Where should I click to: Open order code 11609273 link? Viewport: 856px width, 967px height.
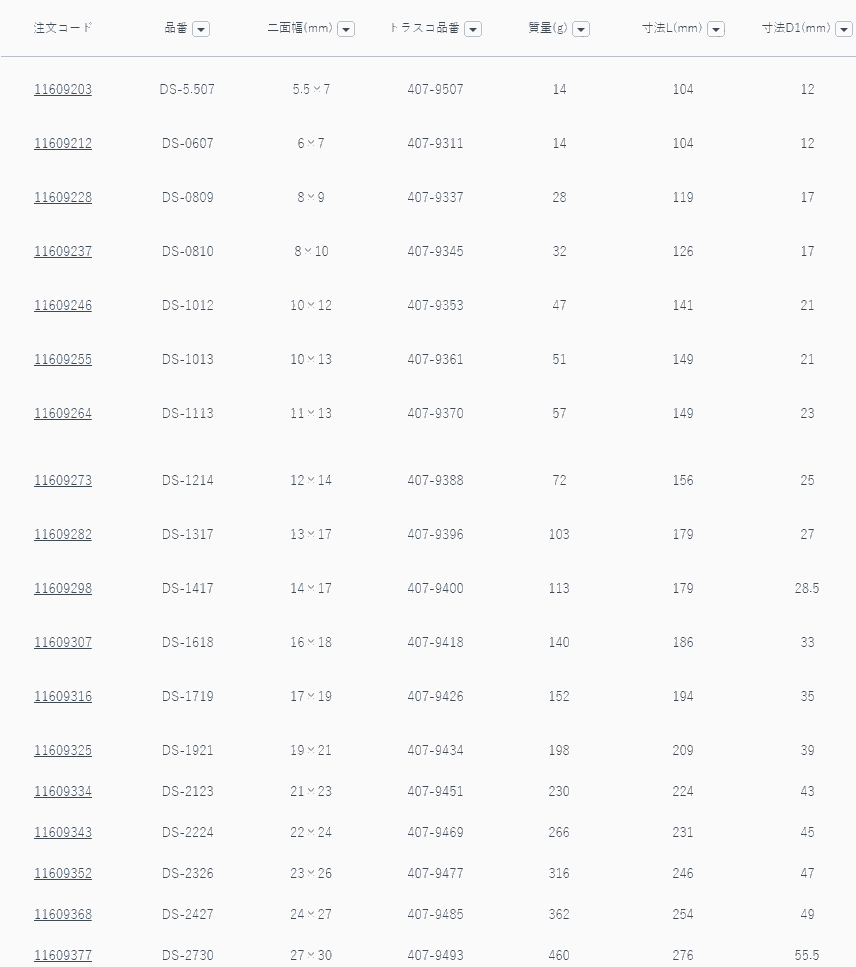point(63,480)
